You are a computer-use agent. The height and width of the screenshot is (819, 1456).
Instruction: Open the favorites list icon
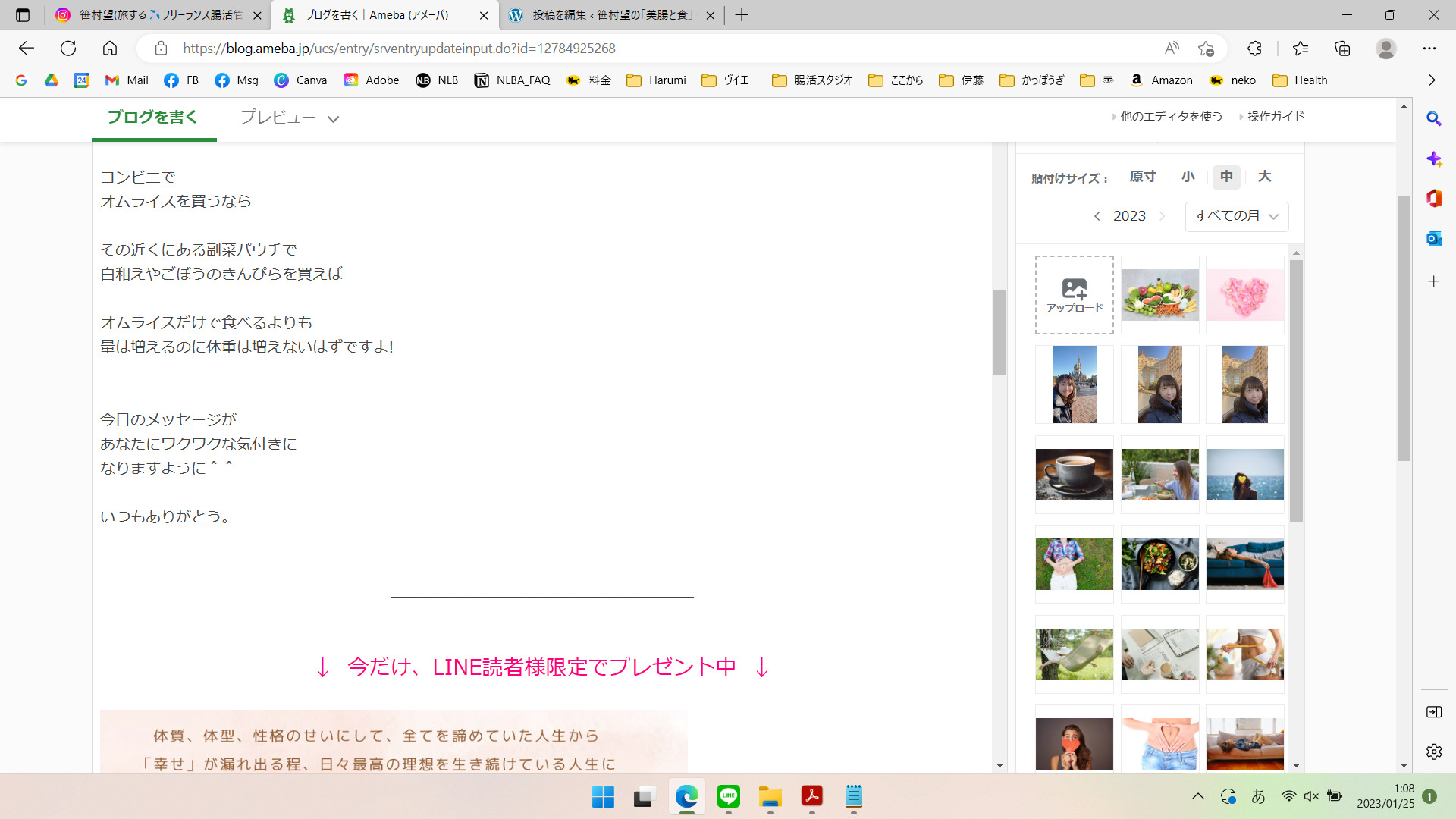[1301, 49]
